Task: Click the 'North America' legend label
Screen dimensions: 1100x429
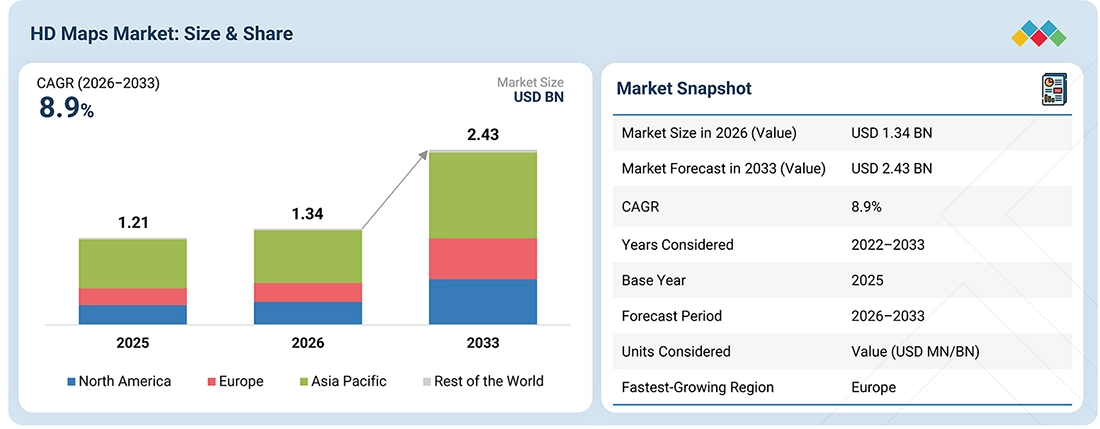Action: [x=125, y=382]
